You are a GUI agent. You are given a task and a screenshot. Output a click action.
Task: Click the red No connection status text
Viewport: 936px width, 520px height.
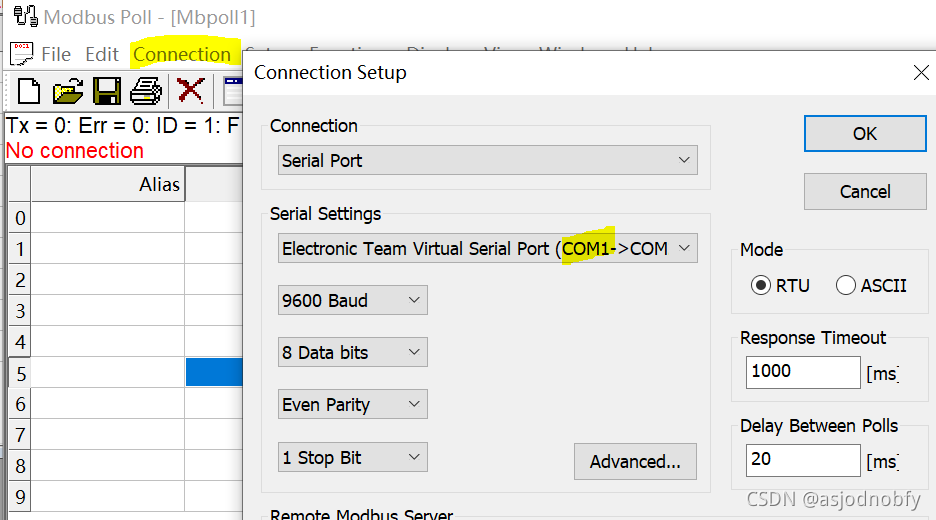(75, 151)
